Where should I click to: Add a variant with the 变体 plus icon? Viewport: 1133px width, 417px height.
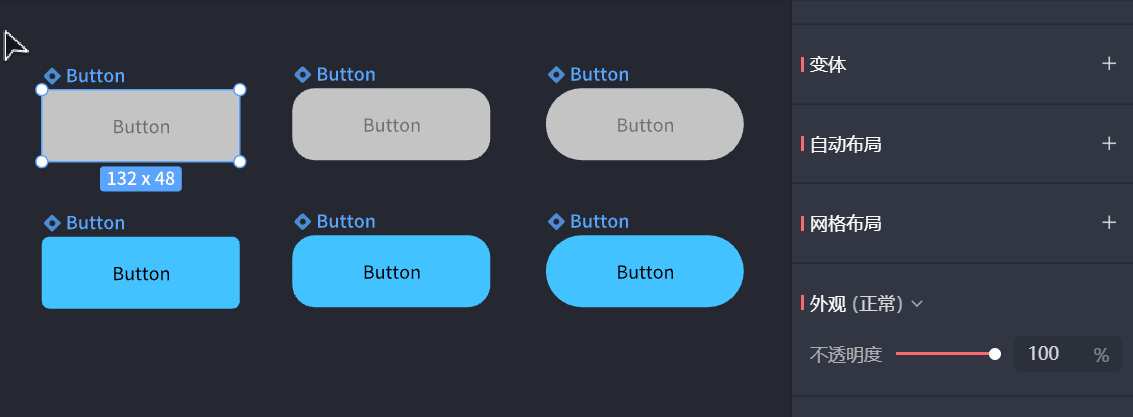pos(1108,64)
